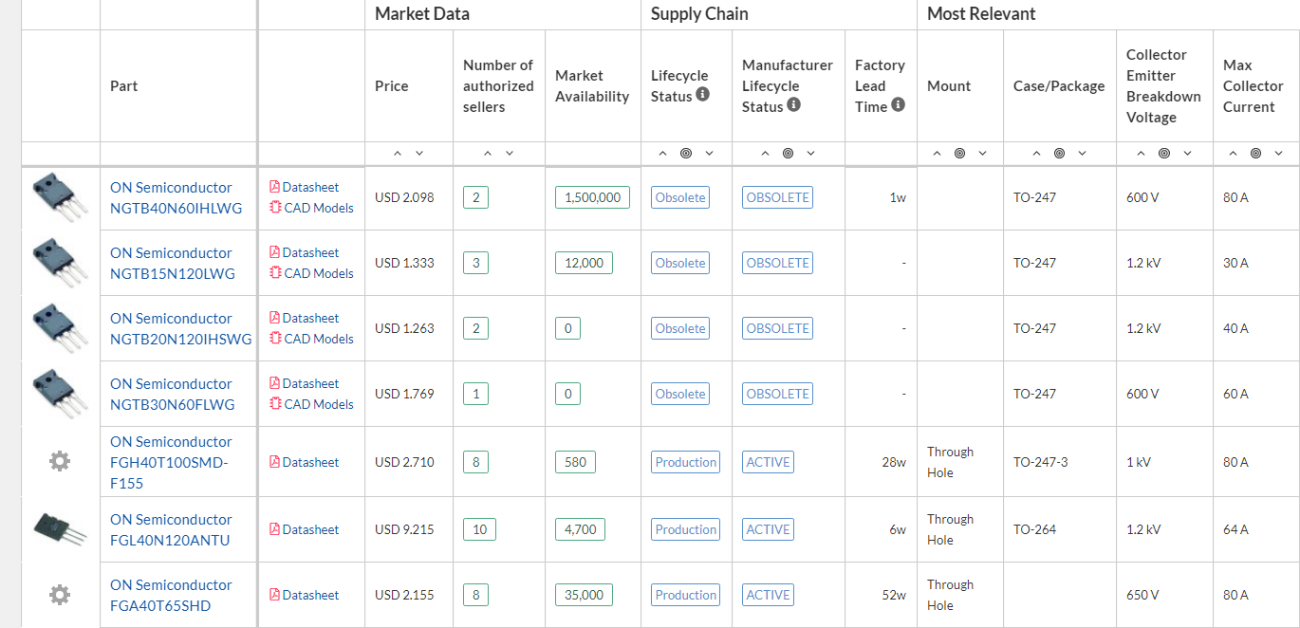Click the Lifecycle Status info icon

coord(703,96)
